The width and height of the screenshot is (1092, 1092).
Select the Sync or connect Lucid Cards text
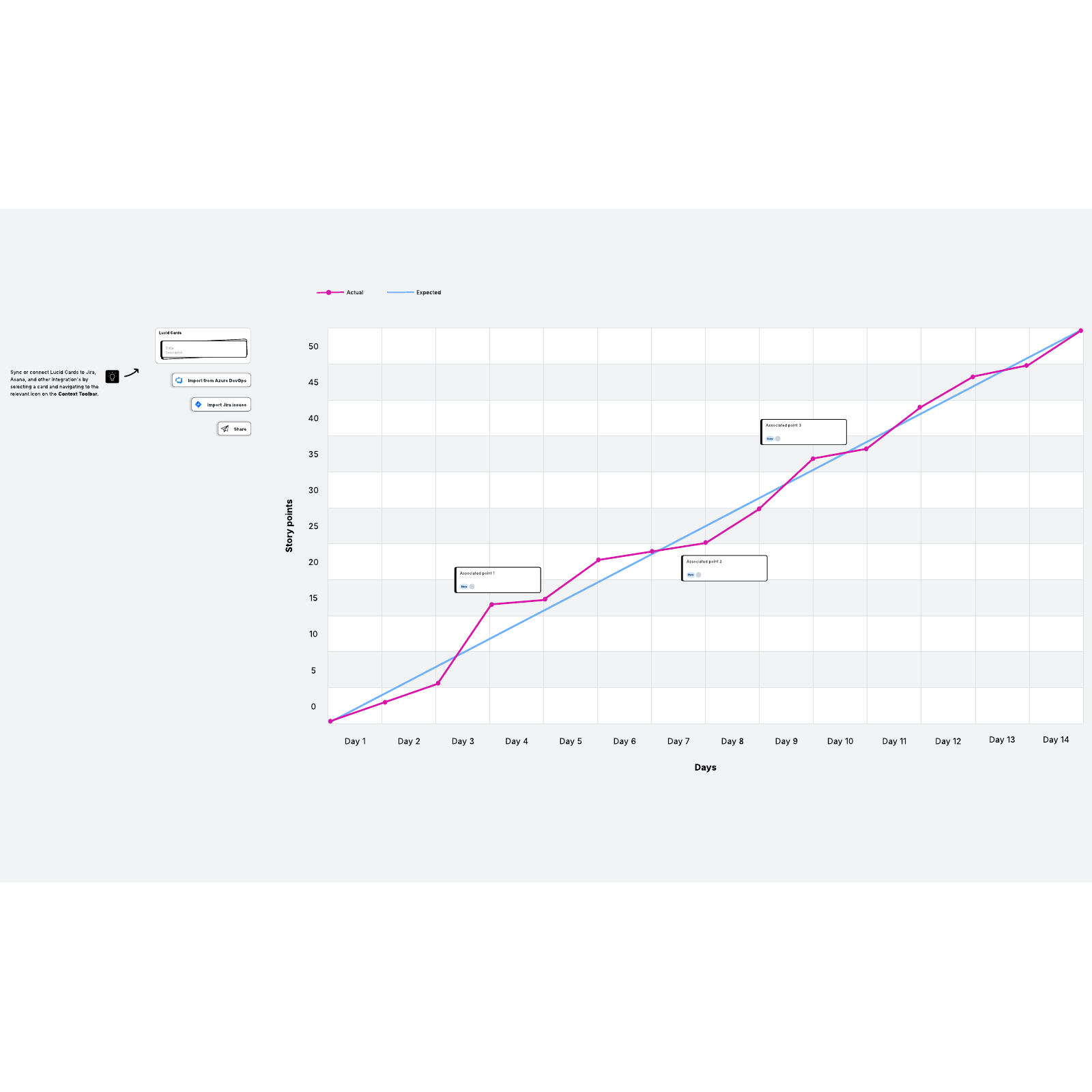point(55,383)
